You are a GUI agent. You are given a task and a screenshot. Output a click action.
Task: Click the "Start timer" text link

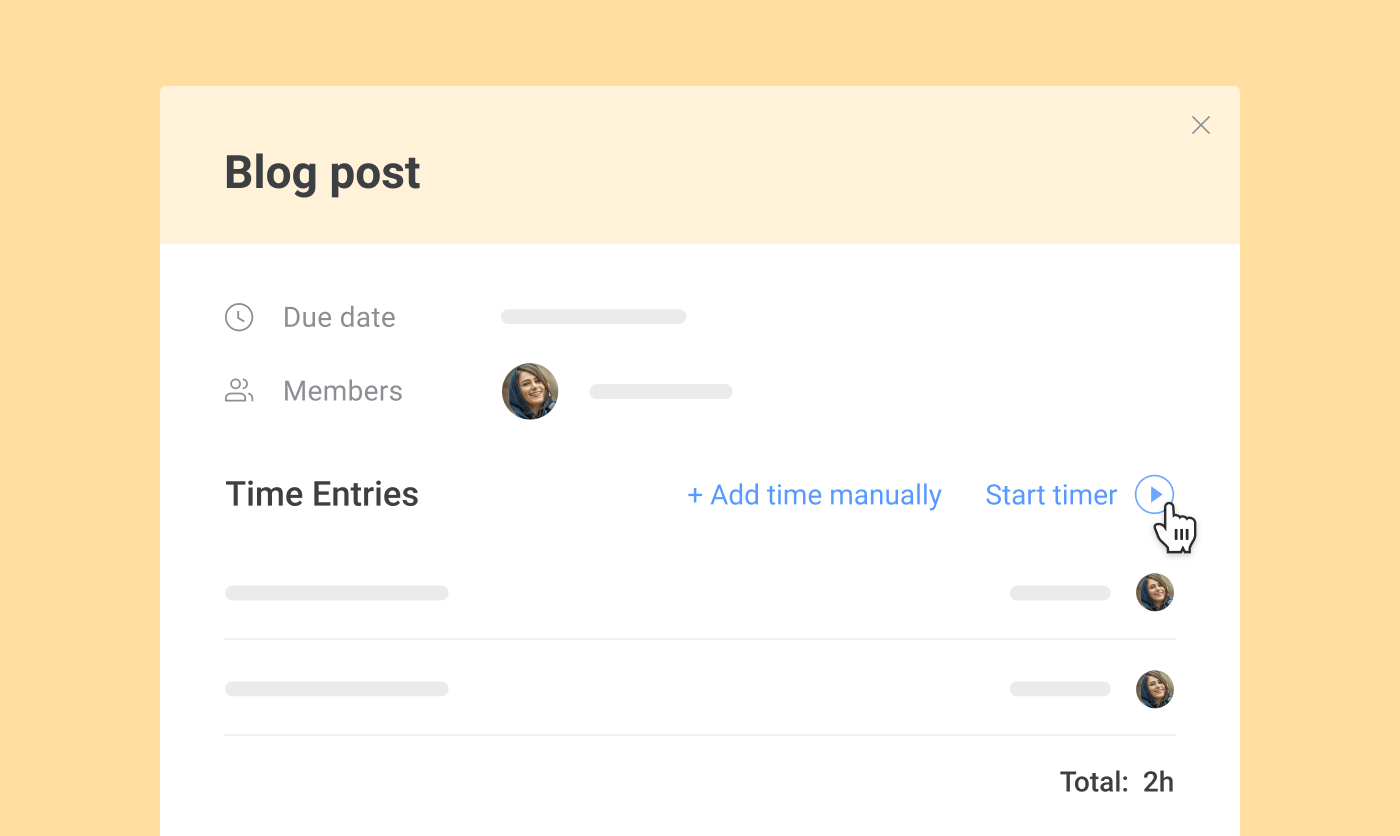[x=1051, y=495]
